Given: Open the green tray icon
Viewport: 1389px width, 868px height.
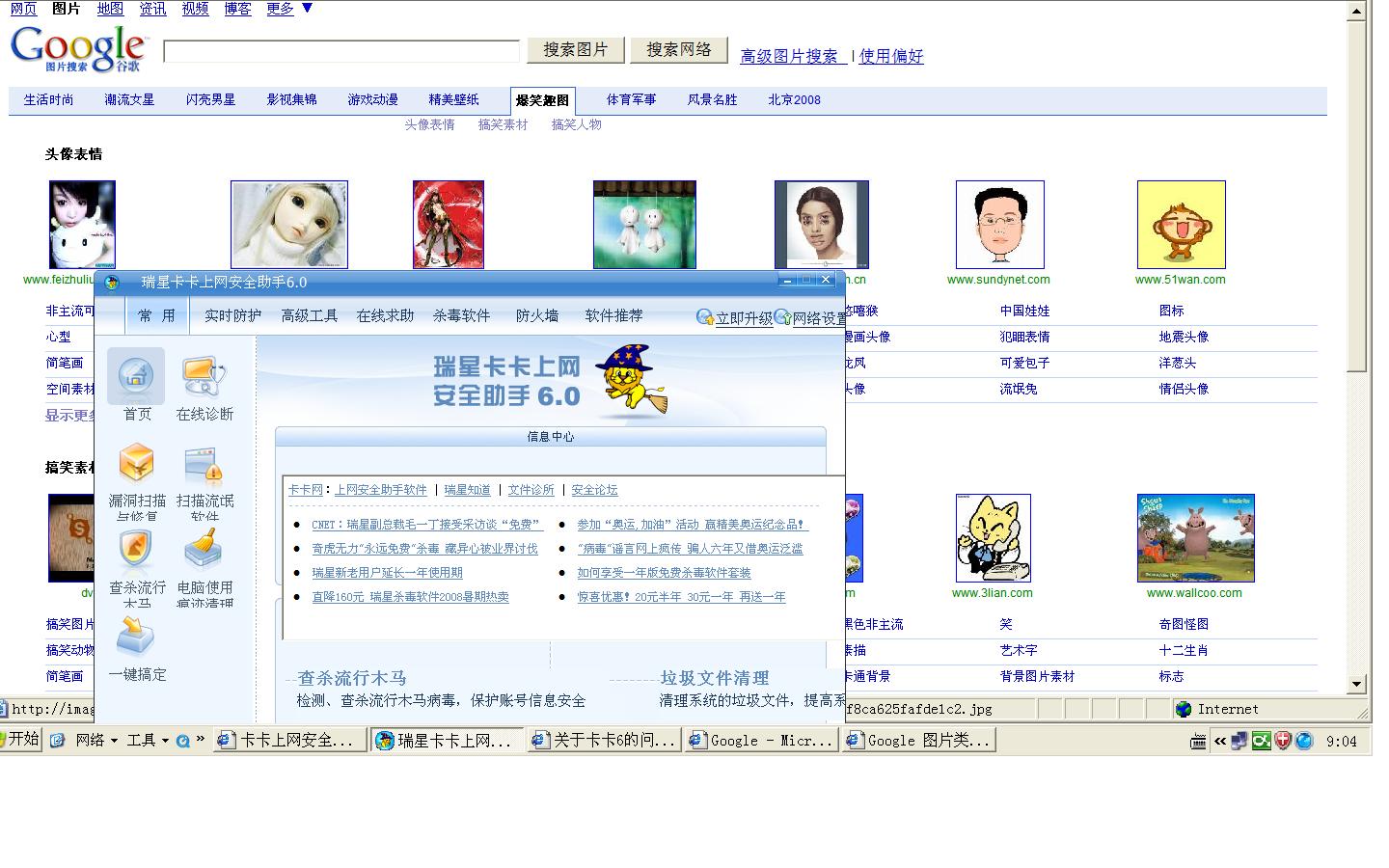Looking at the screenshot, I should click(1262, 741).
